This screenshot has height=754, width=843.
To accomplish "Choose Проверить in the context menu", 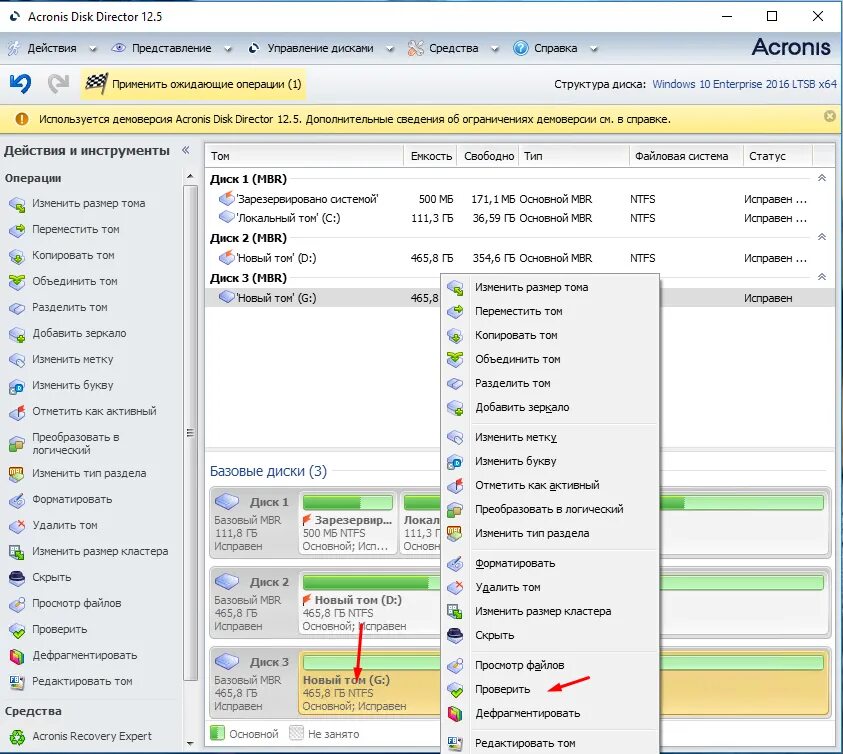I will (x=549, y=689).
